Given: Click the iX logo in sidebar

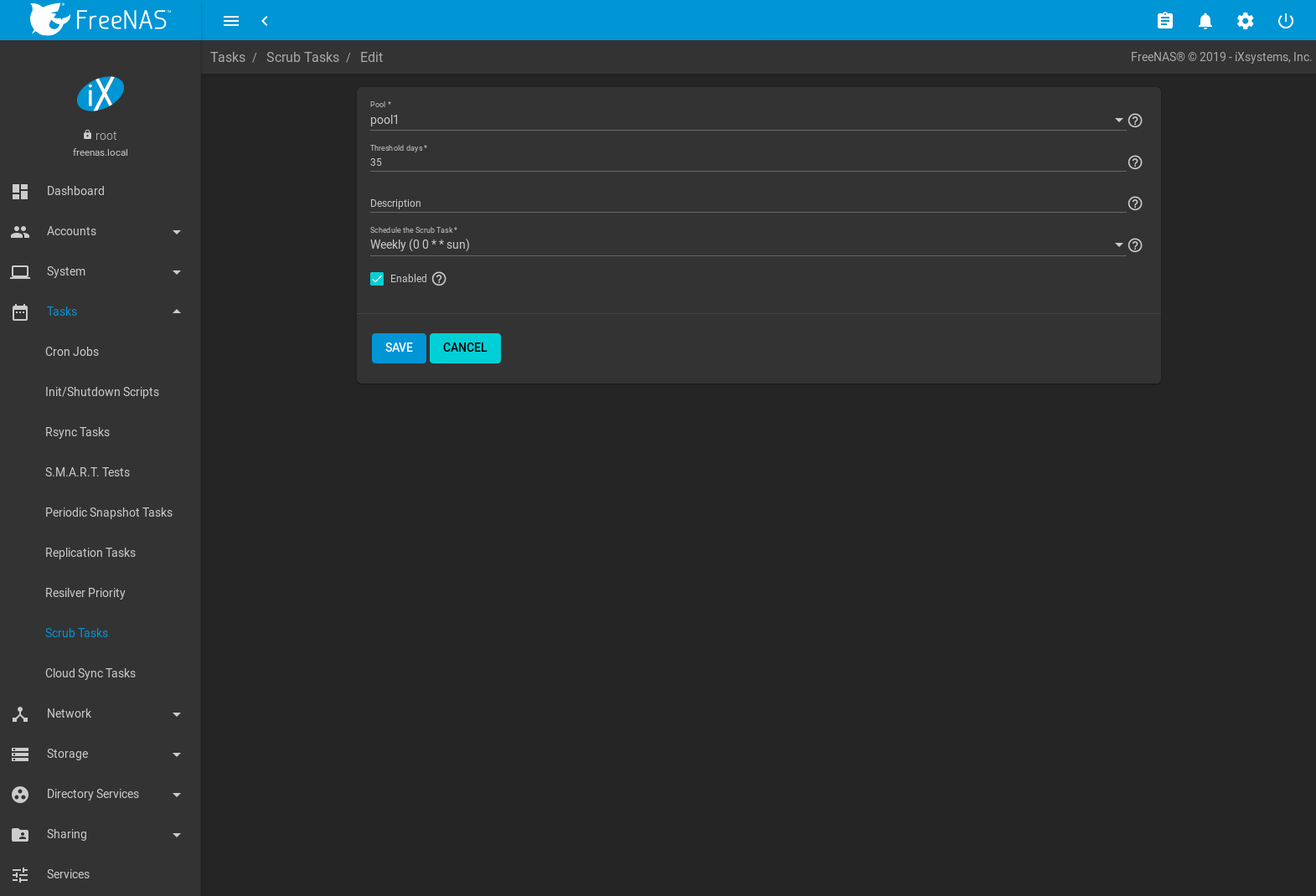Looking at the screenshot, I should pos(101,94).
